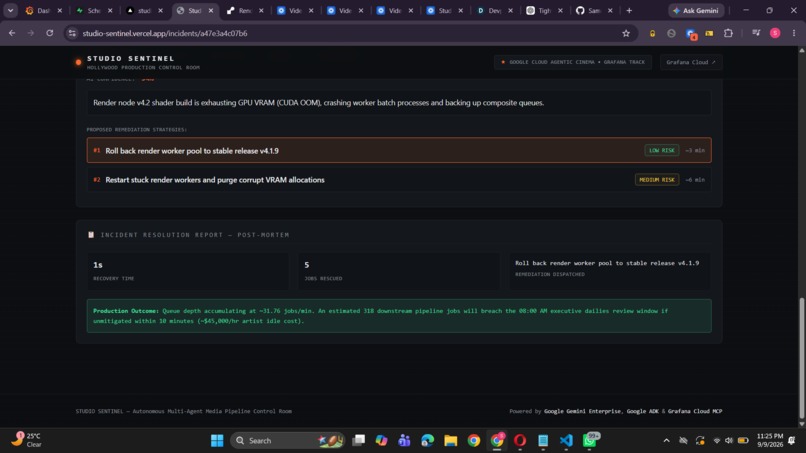Click the MEDIUM RISK badge
Viewport: 806px width, 453px height.
[656, 179]
